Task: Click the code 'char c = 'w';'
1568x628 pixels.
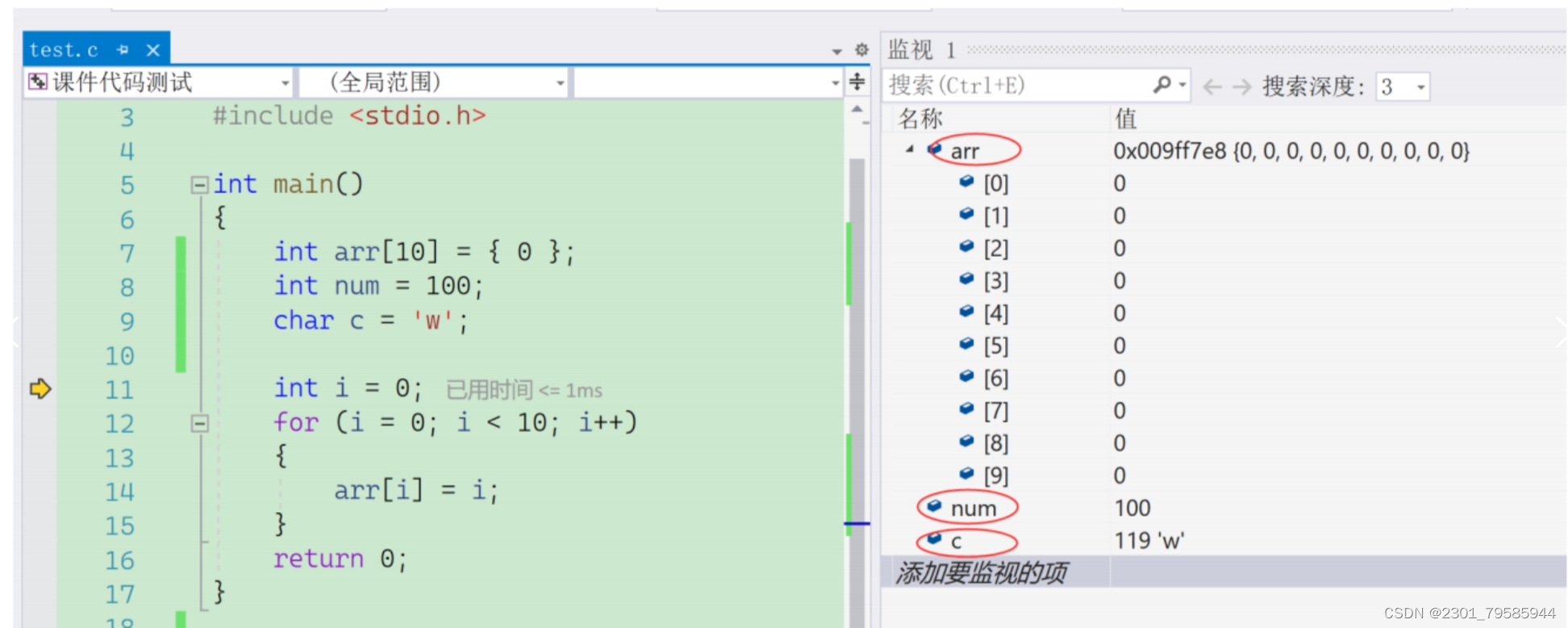Action: point(371,320)
